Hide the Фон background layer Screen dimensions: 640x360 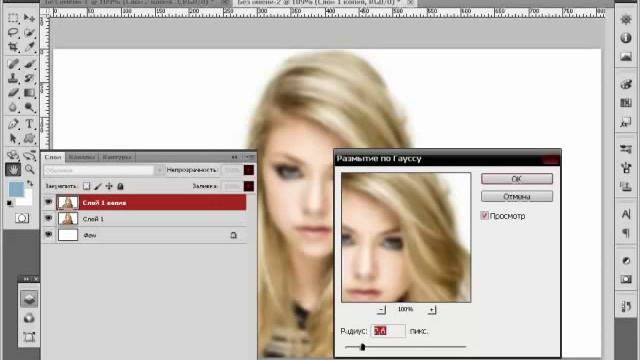tap(49, 235)
